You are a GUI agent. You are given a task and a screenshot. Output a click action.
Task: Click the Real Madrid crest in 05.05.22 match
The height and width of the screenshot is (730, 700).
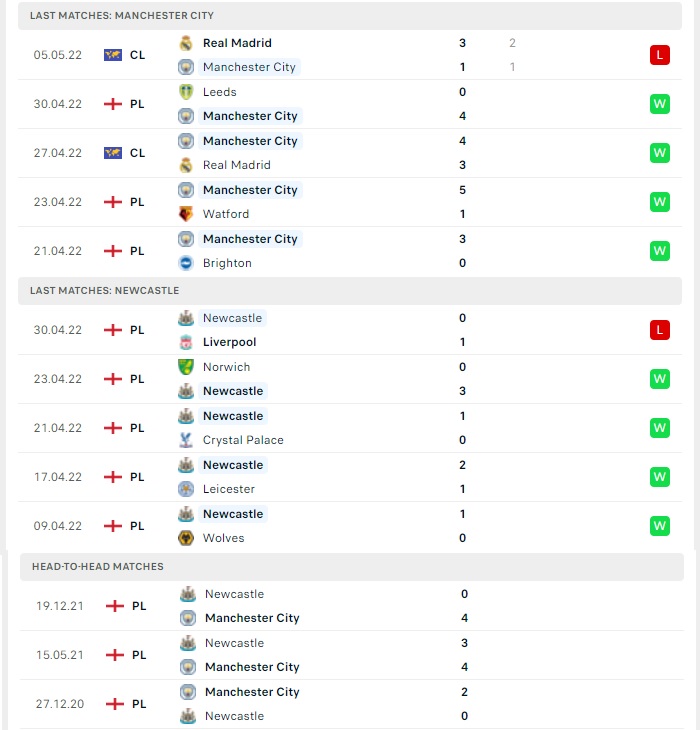point(186,43)
